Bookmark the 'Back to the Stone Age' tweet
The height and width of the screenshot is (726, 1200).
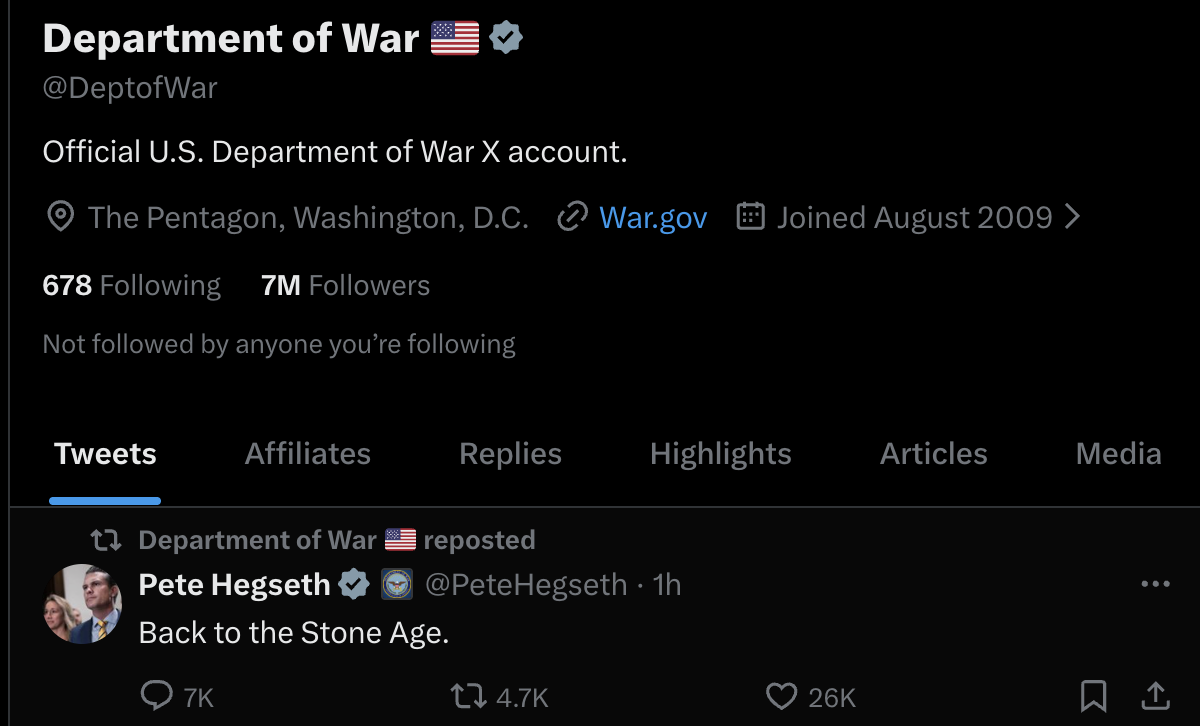point(1094,696)
